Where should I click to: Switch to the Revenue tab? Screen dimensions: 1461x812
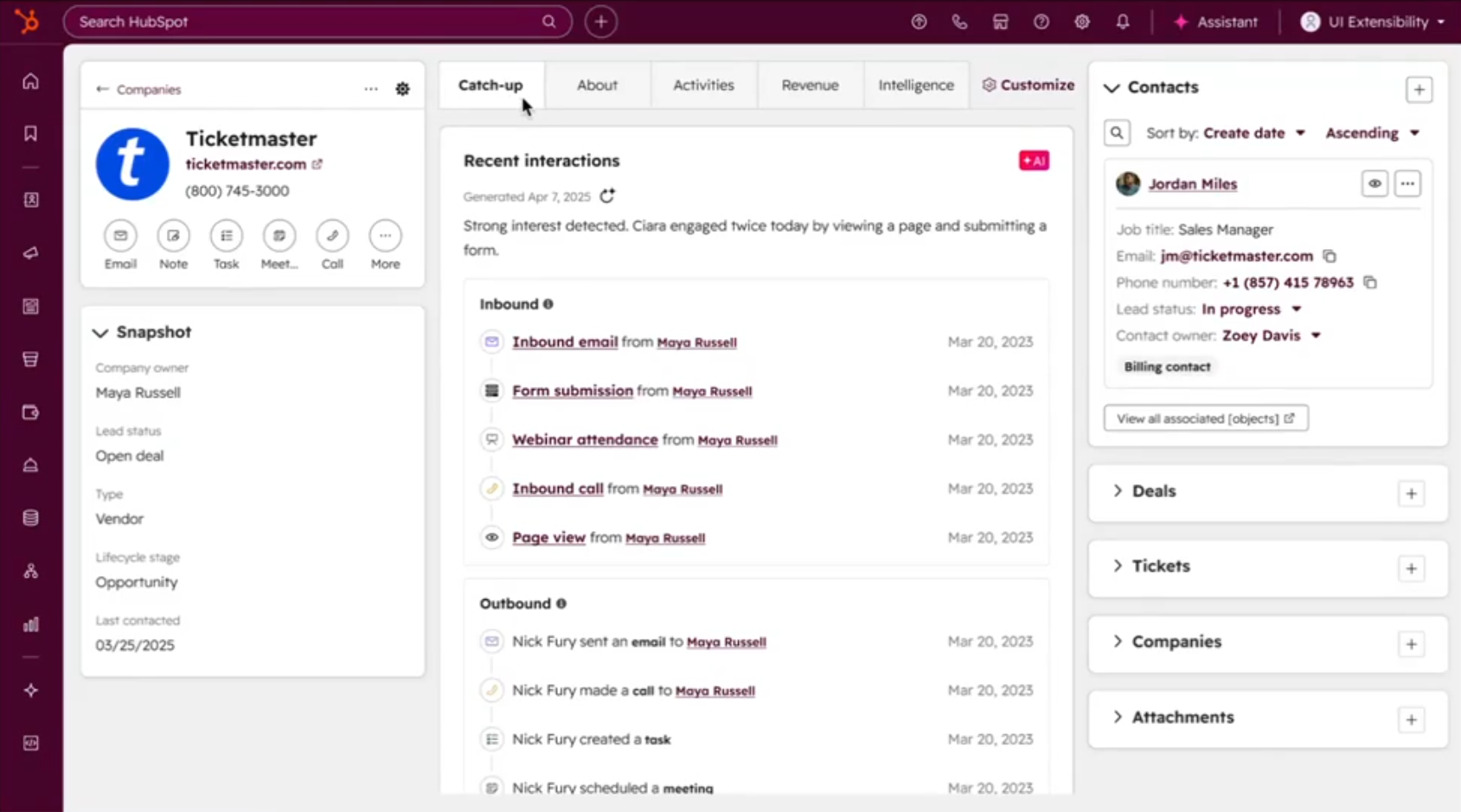pos(810,85)
